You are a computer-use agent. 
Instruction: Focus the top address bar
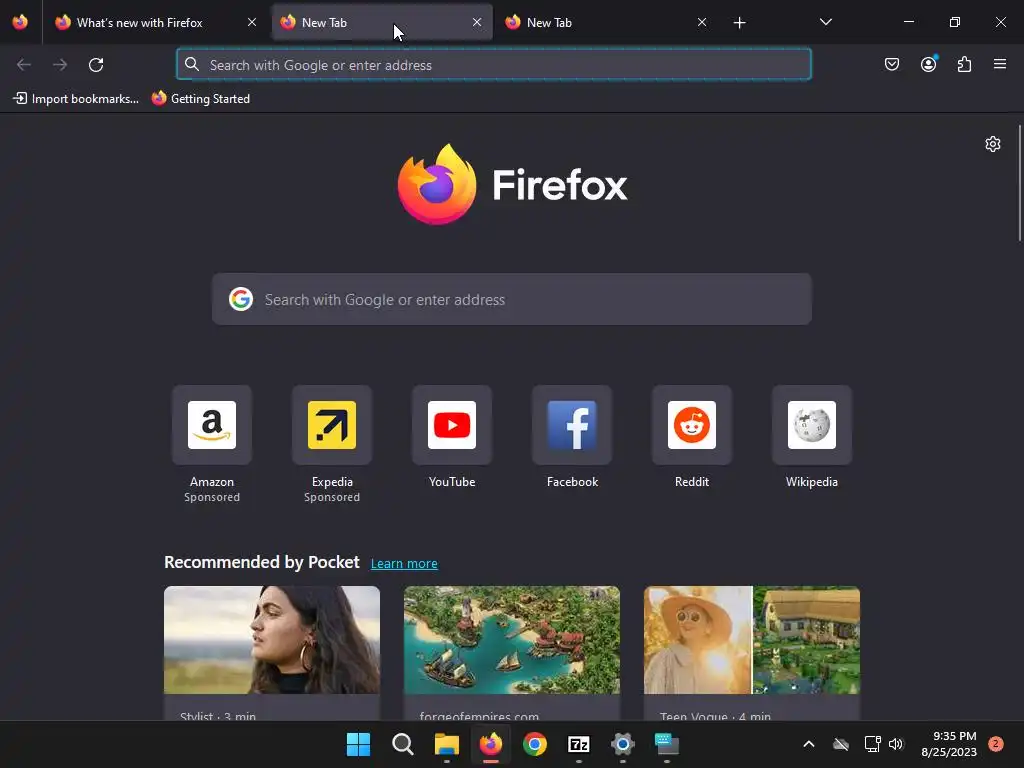click(x=494, y=65)
